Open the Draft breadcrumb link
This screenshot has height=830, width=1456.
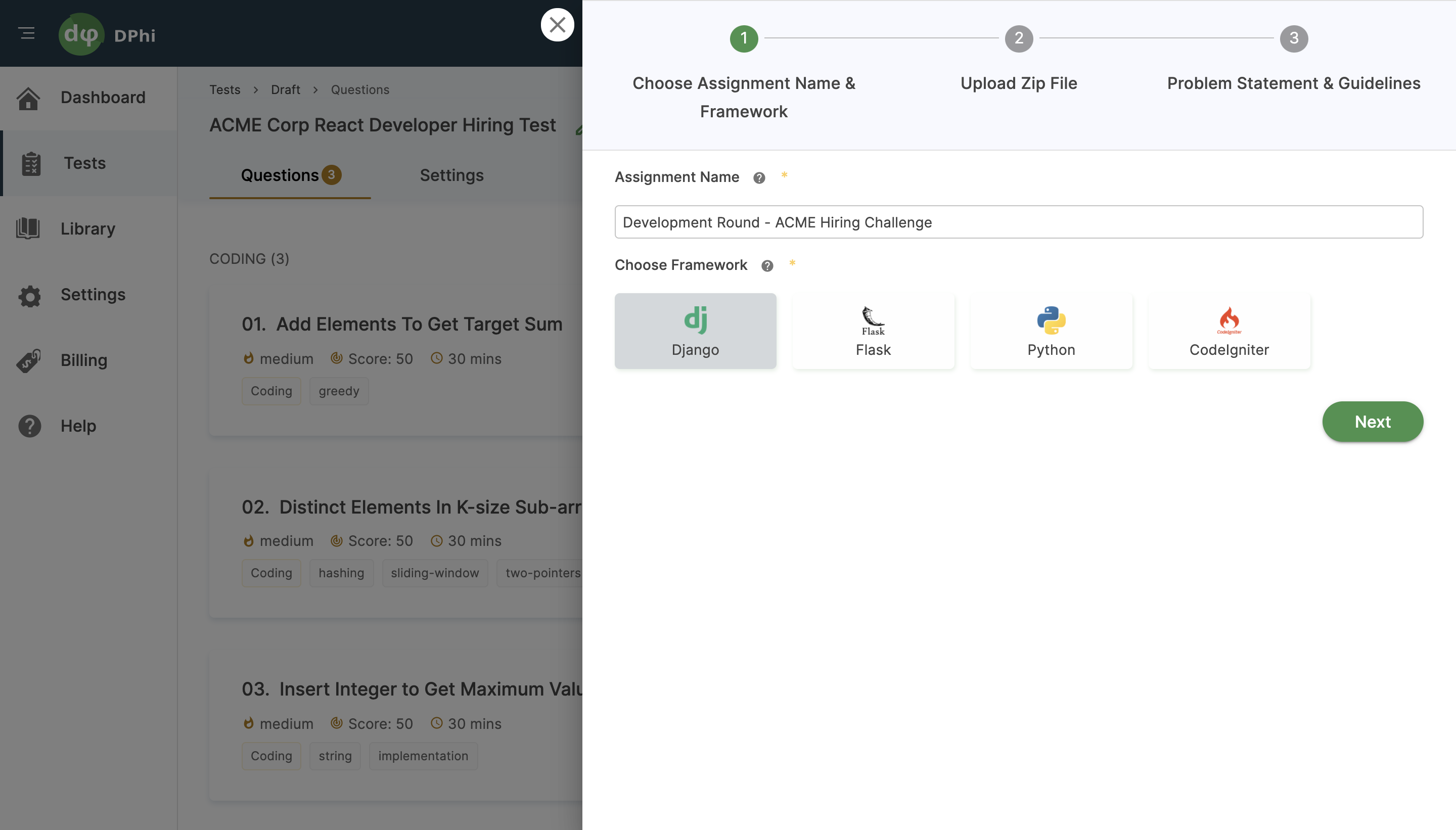click(x=286, y=89)
